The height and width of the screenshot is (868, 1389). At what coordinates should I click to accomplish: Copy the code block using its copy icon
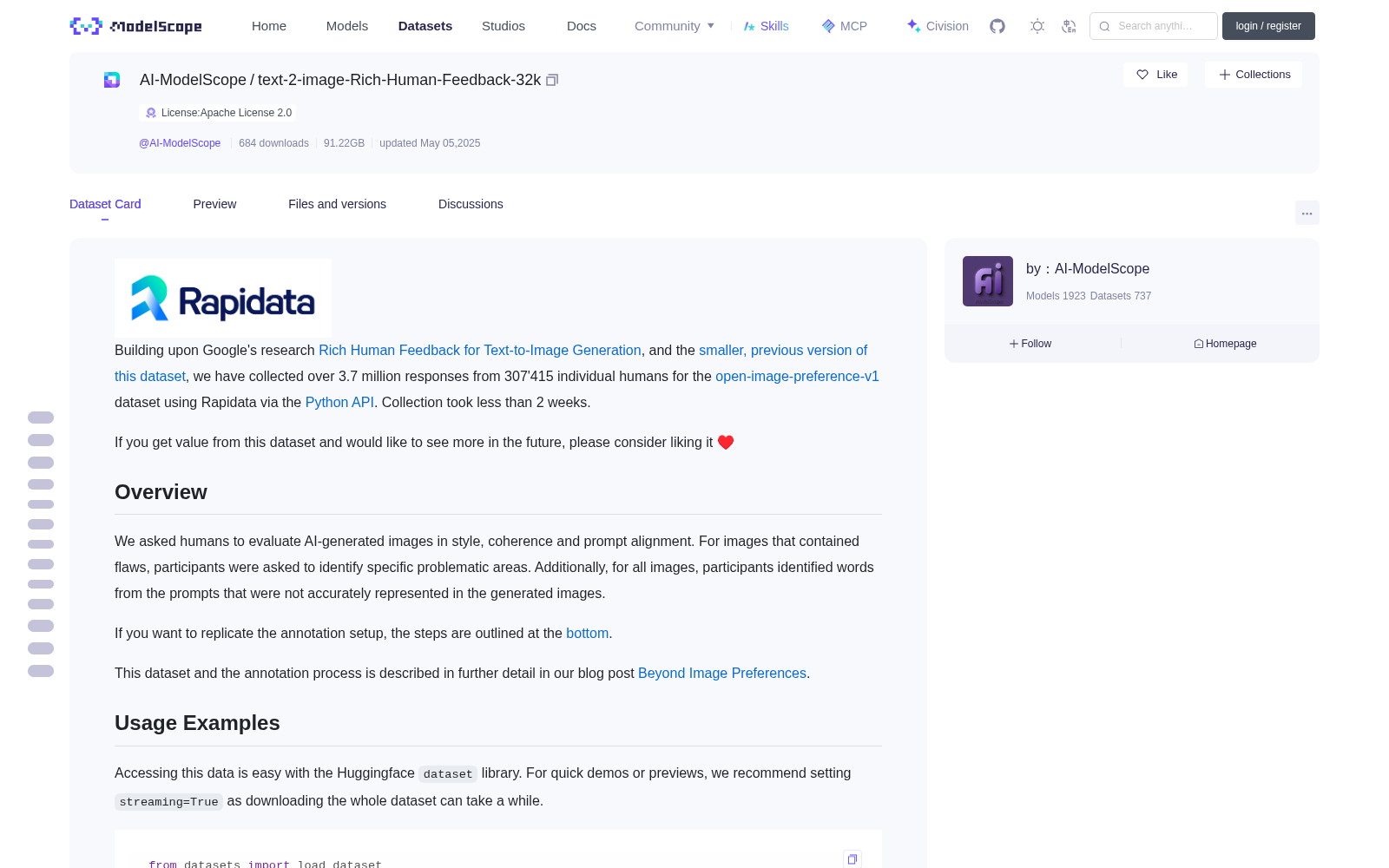click(x=852, y=858)
